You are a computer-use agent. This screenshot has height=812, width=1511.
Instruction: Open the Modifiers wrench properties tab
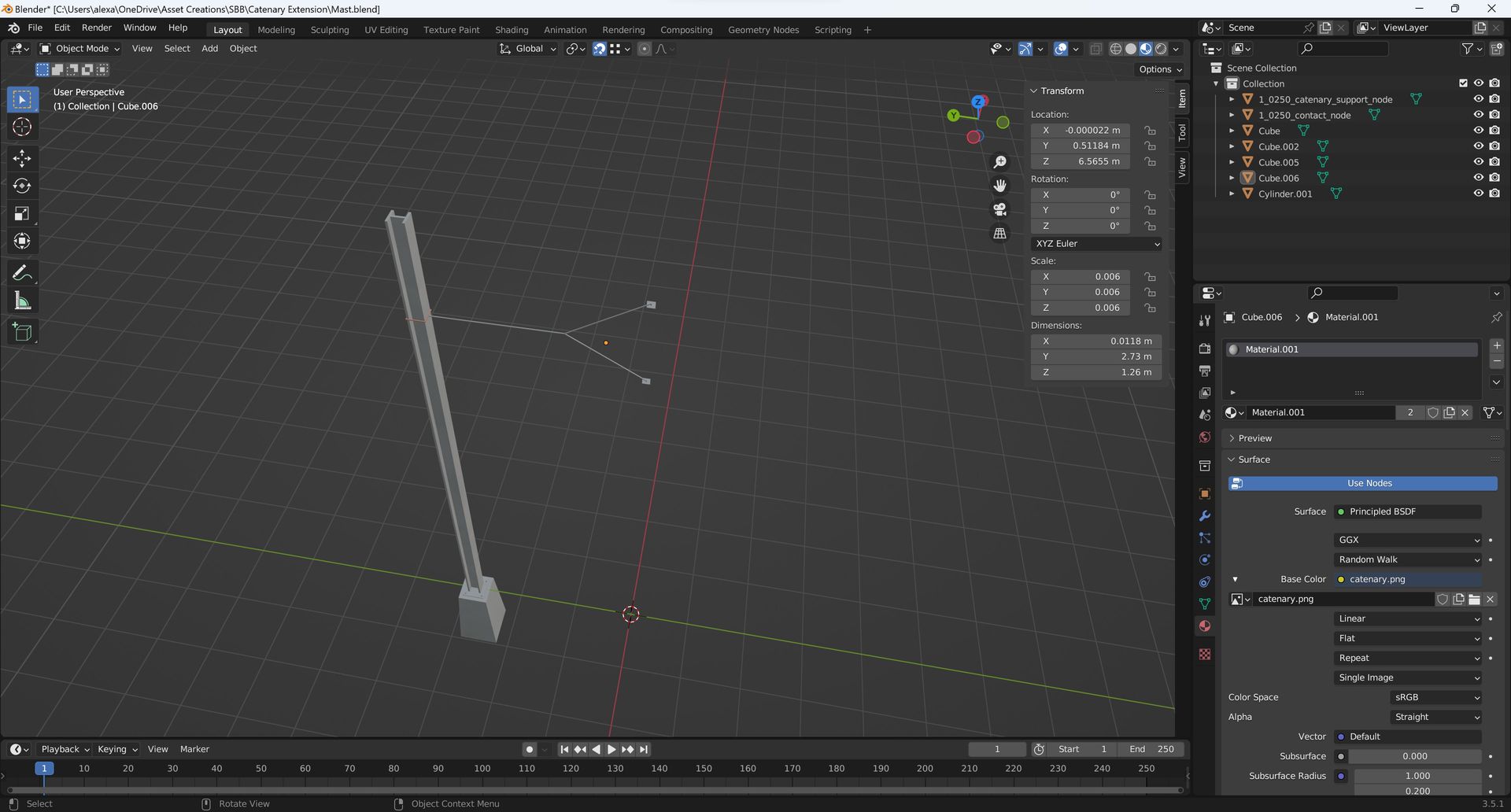(1204, 516)
